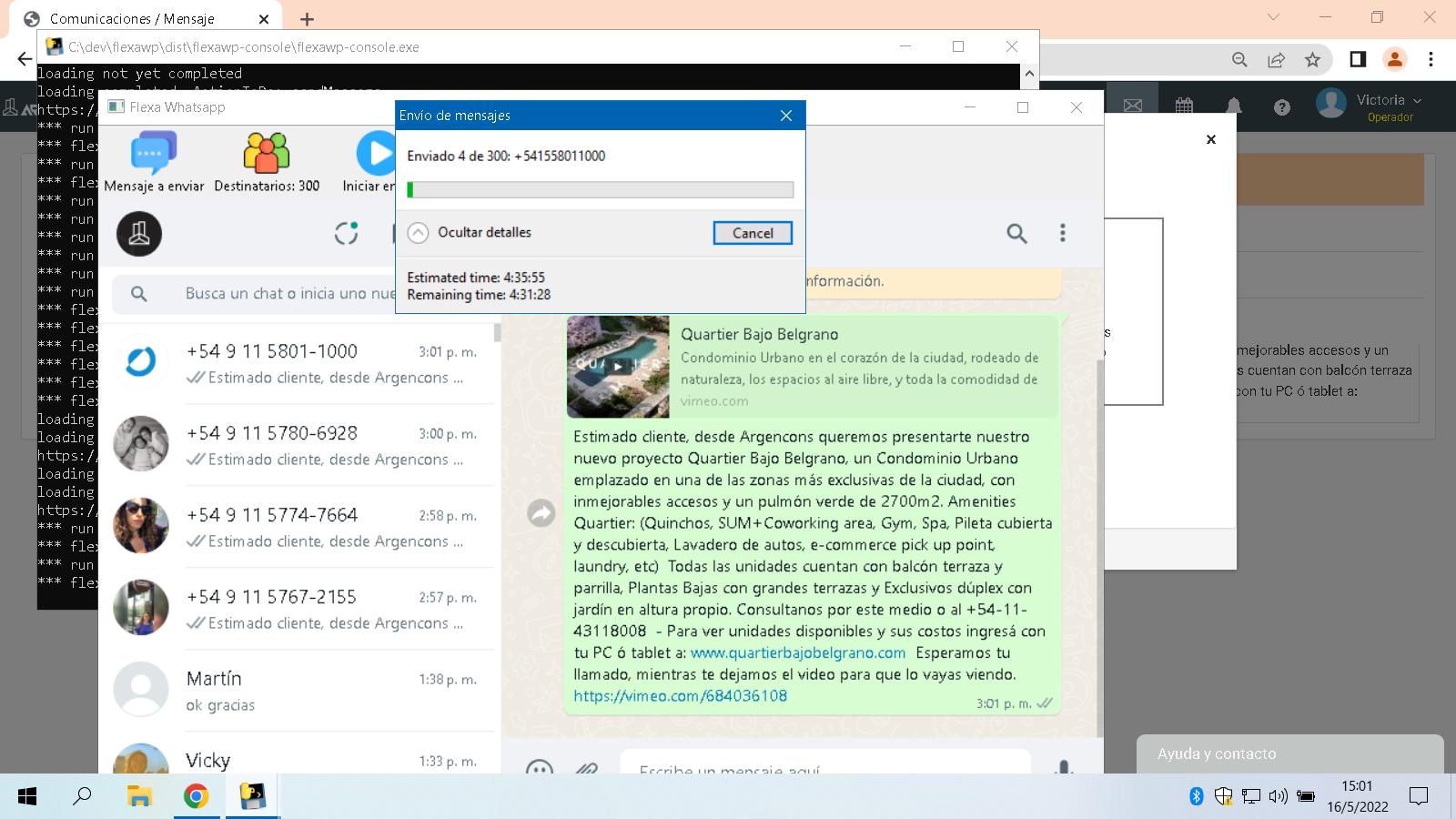Open chat options three-dot menu
Screen dimensions: 1456x819
[x=1062, y=233]
